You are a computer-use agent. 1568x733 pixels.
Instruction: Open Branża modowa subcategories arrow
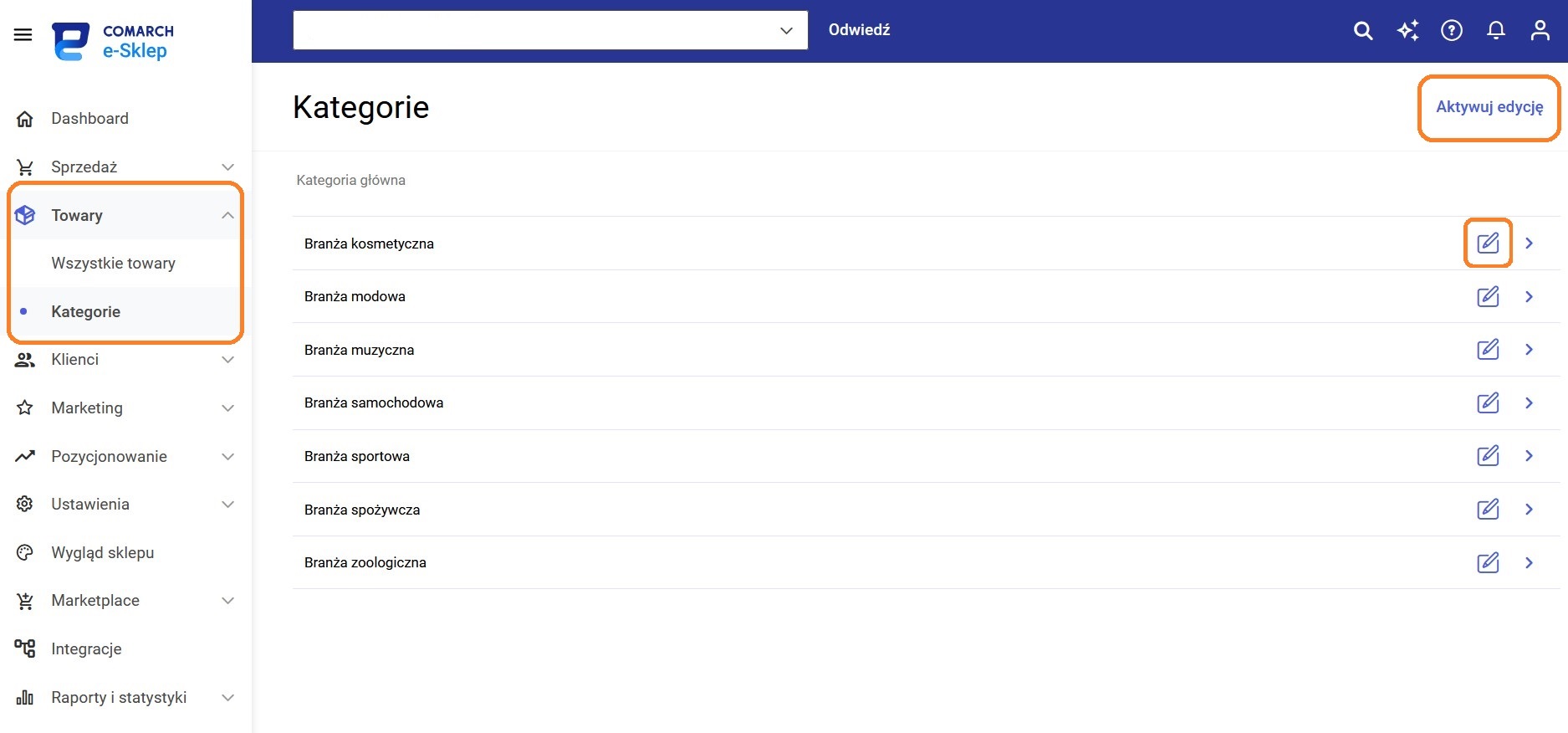click(1529, 296)
